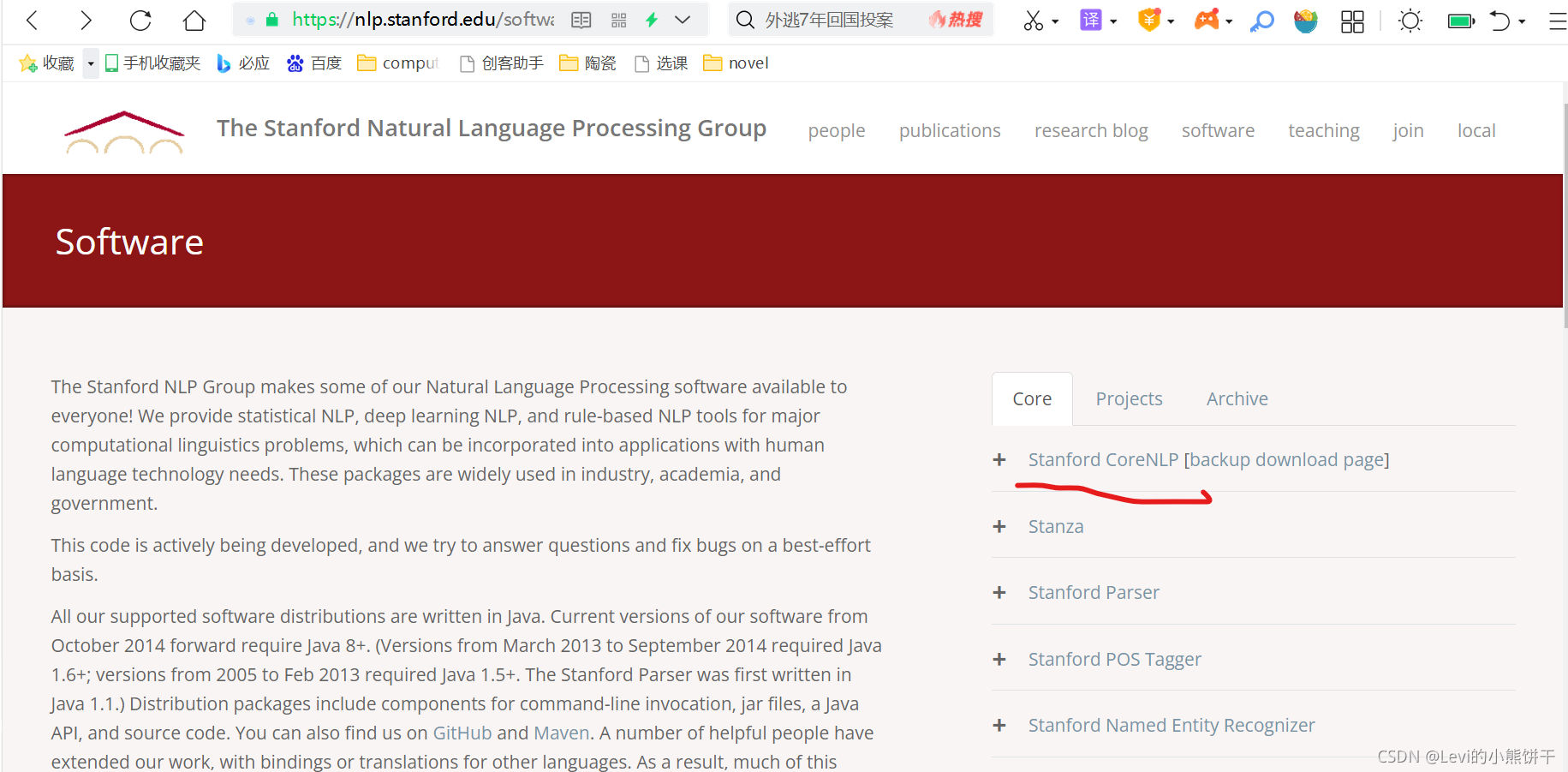Click the green lock security icon

(272, 20)
